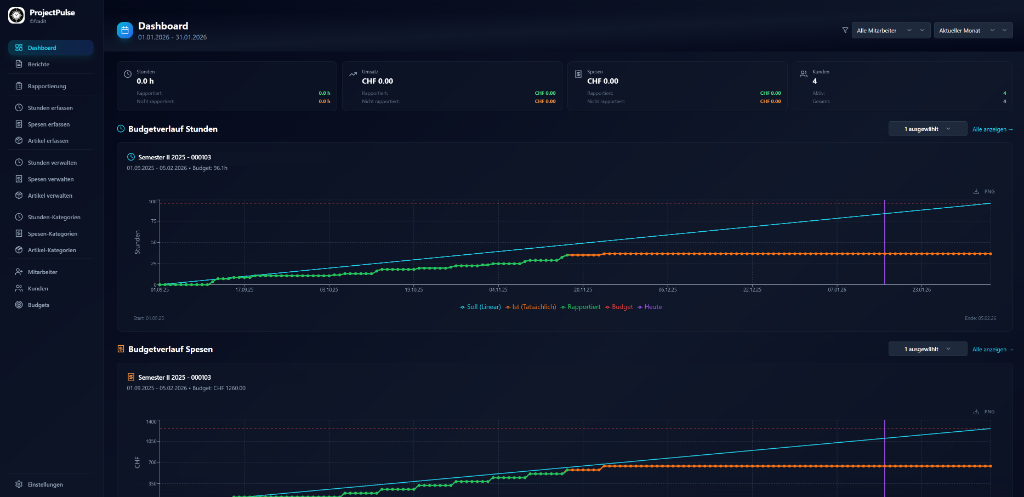Screen dimensions: 1024x497
Task: Toggle the Heute legend series
Action: [x=649, y=306]
